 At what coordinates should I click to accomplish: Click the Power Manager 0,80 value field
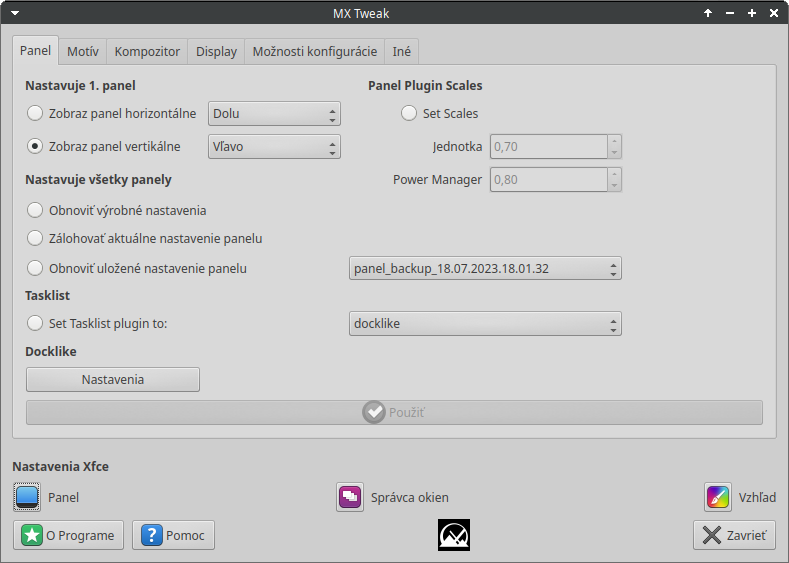pos(548,180)
